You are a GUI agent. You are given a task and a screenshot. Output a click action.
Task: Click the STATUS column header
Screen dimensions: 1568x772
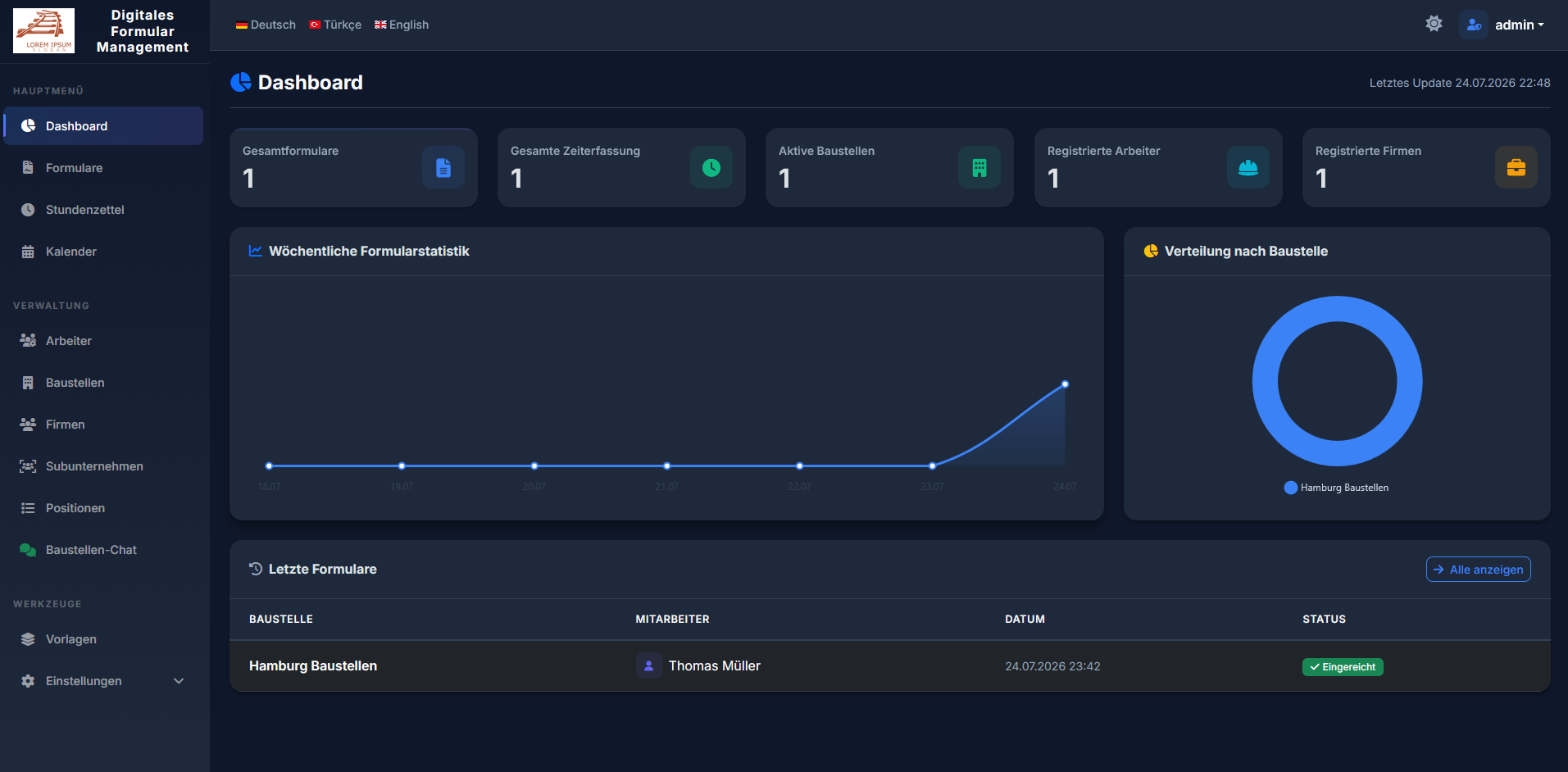[x=1324, y=619]
